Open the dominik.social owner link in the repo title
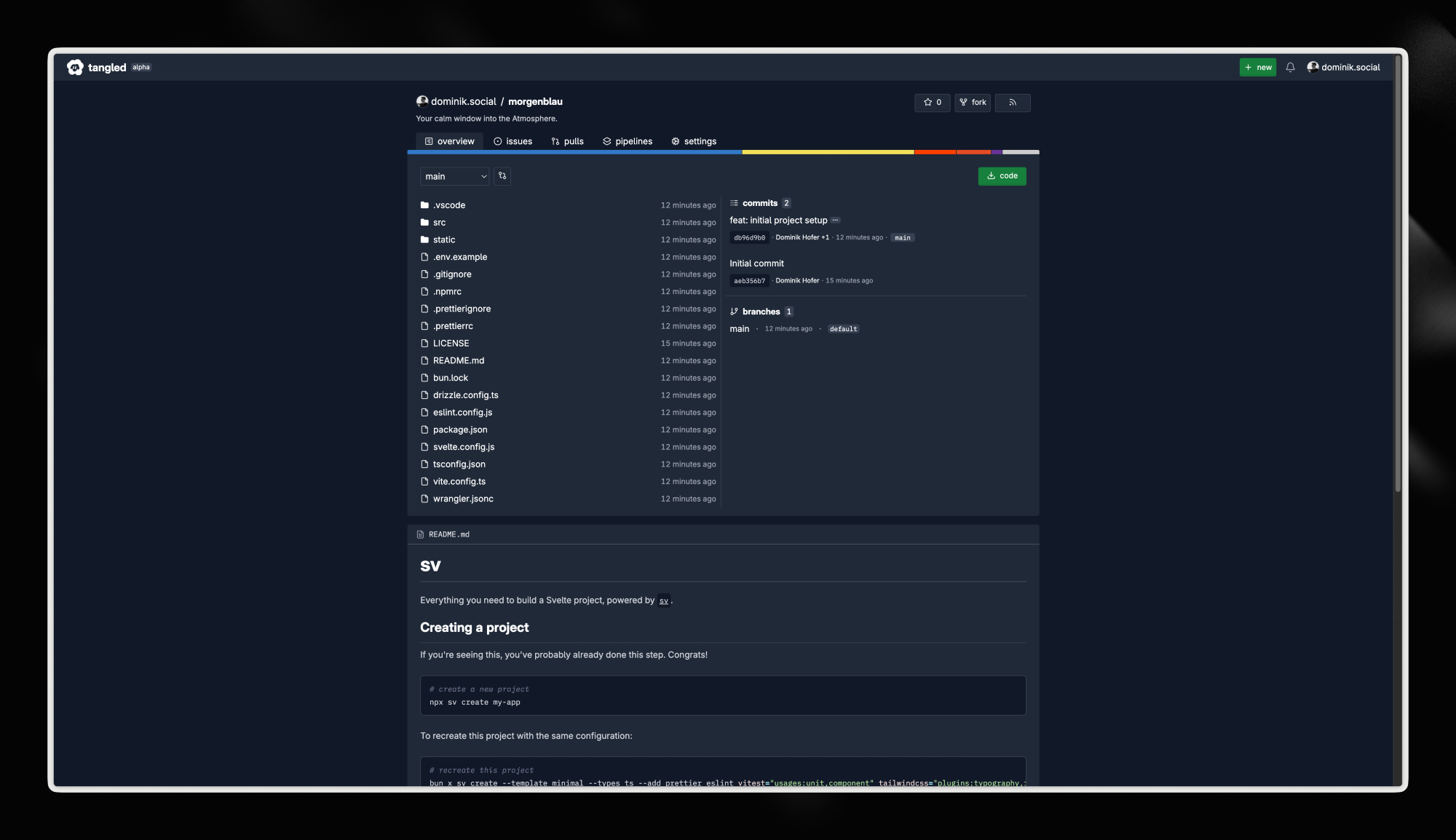 [x=463, y=102]
